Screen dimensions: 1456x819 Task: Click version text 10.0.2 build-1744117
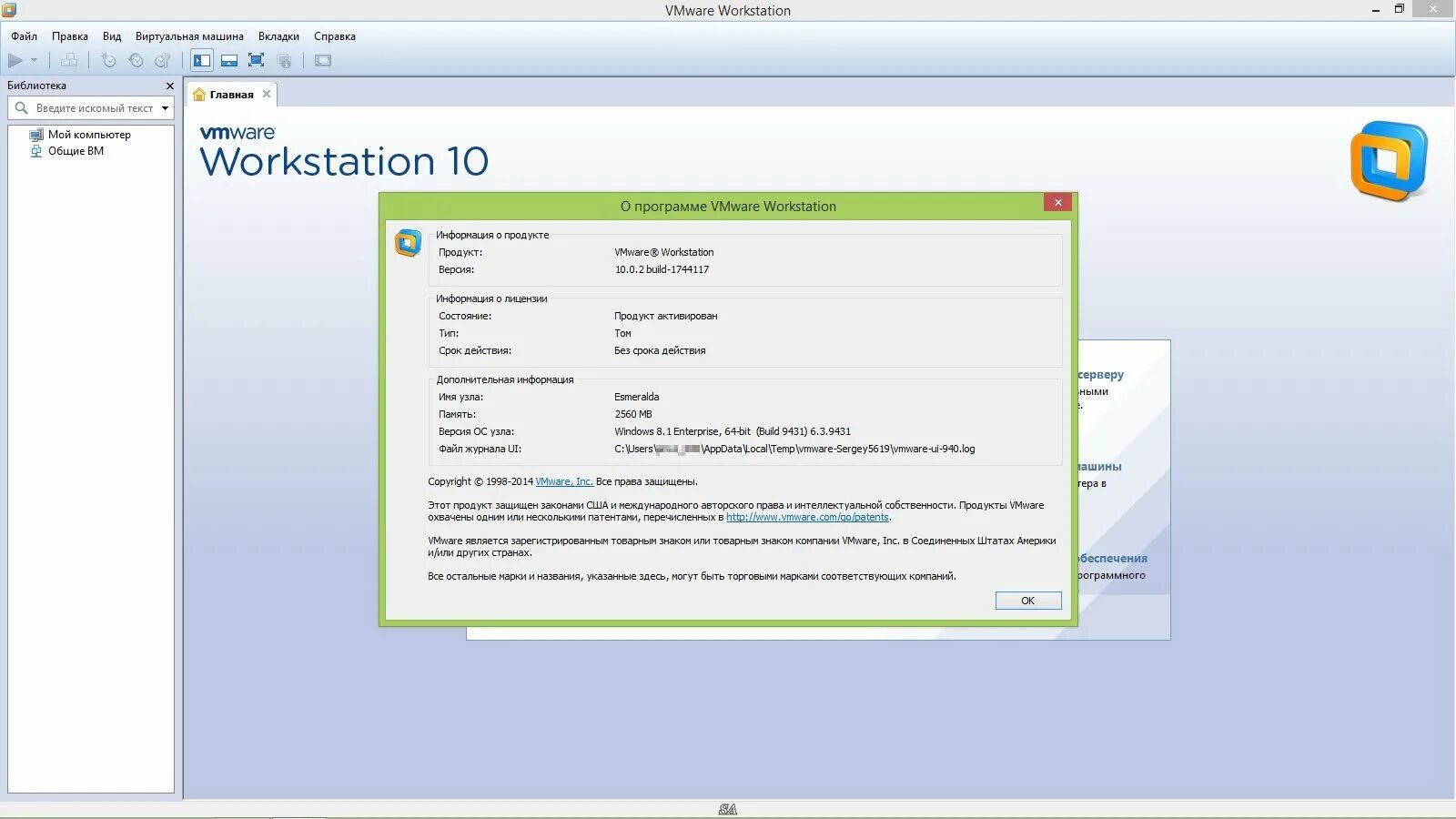click(x=662, y=269)
